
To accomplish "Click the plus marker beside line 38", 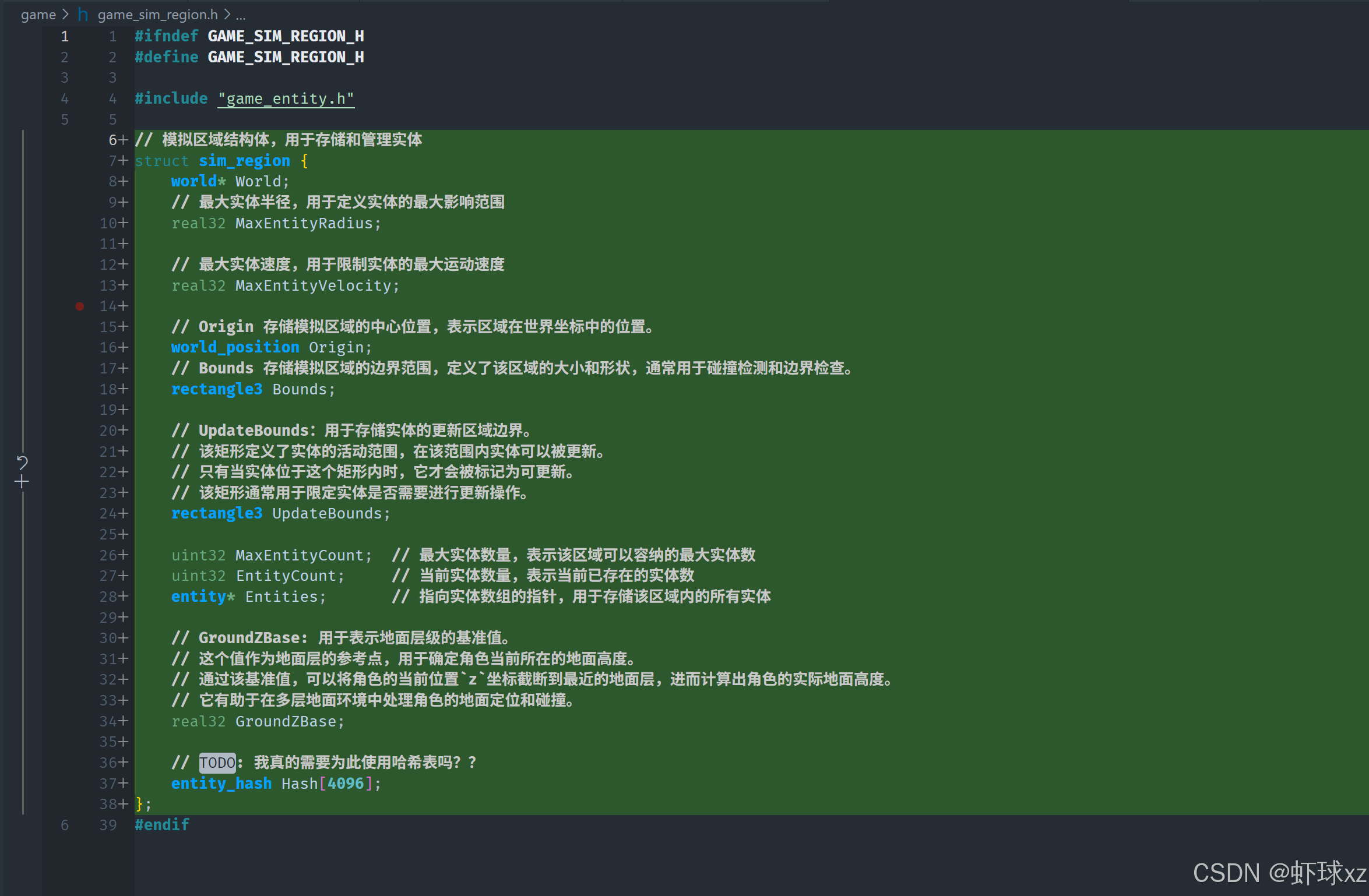I will [123, 804].
